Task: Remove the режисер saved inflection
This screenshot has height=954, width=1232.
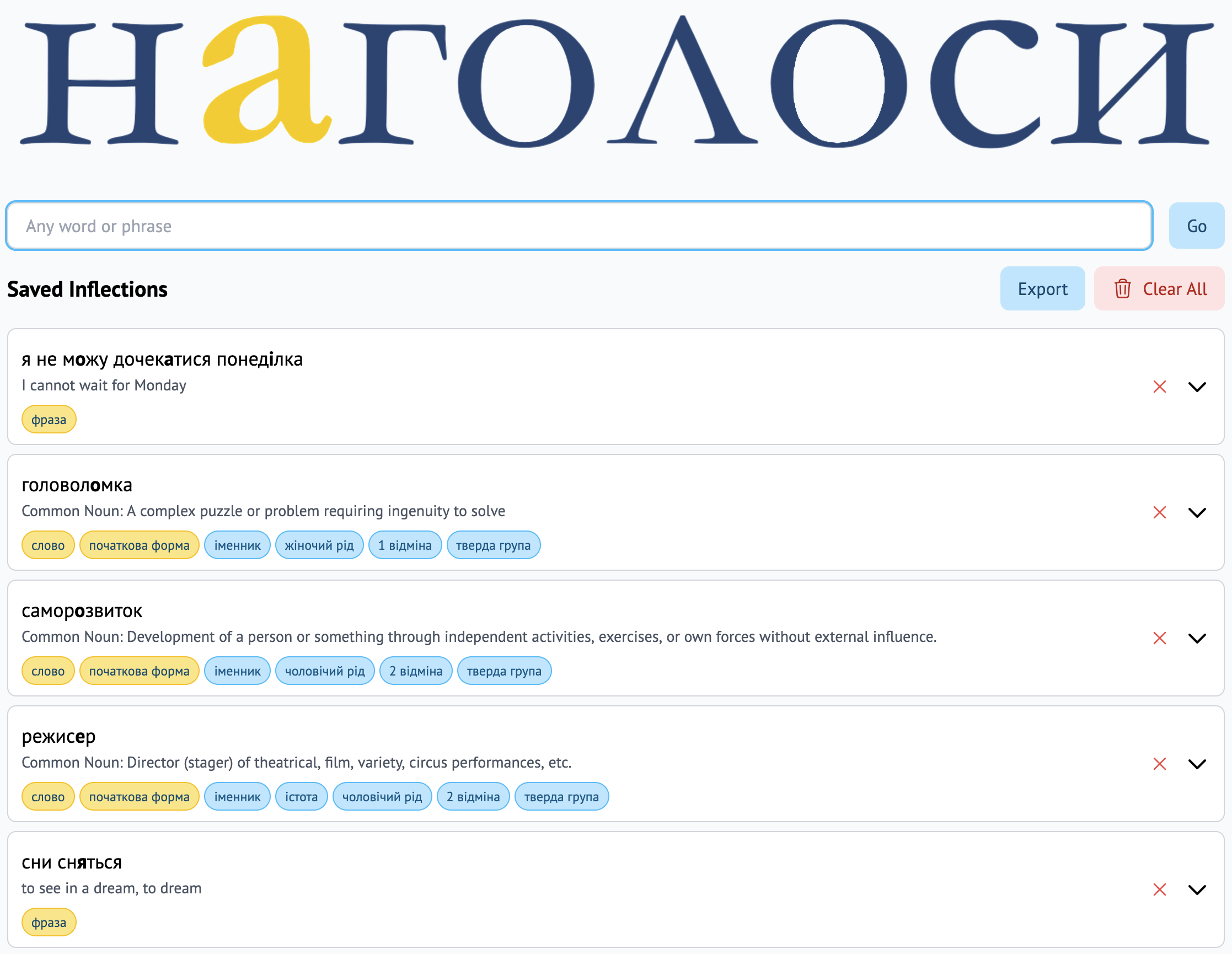Action: point(1159,764)
